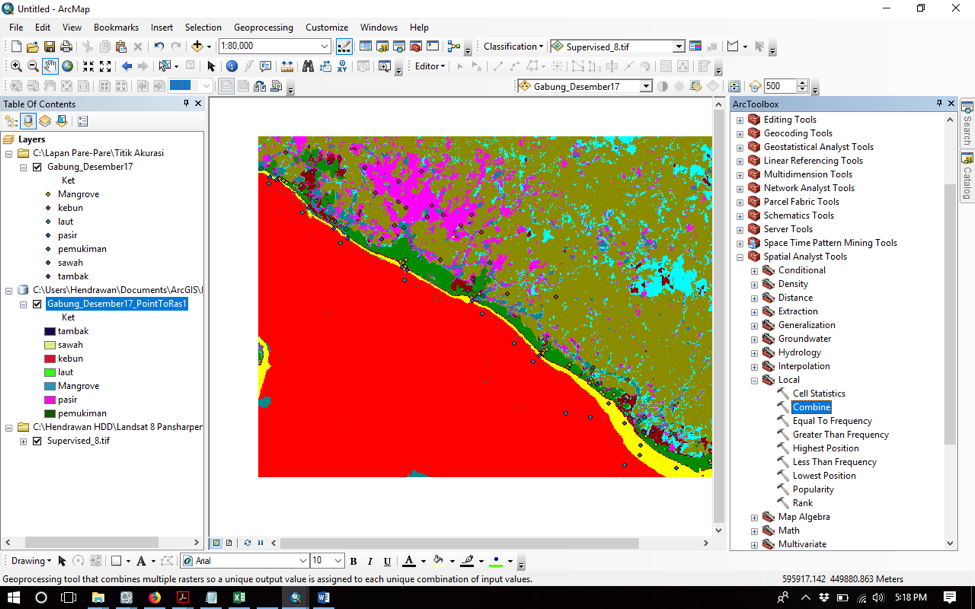Image resolution: width=975 pixels, height=609 pixels.
Task: Click the Find binoculars icon
Action: coord(308,66)
